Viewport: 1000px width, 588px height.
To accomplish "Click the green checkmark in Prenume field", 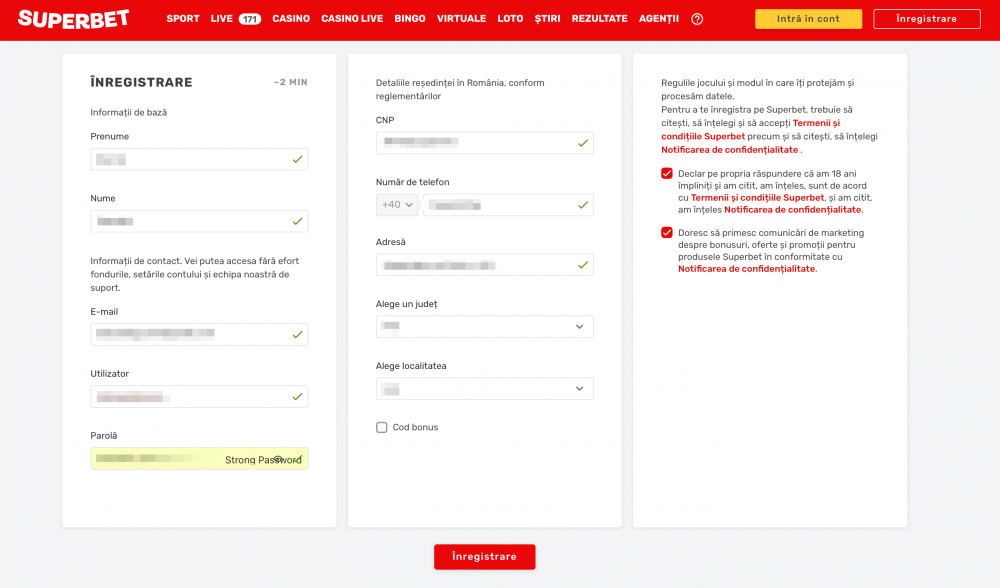I will click(297, 159).
